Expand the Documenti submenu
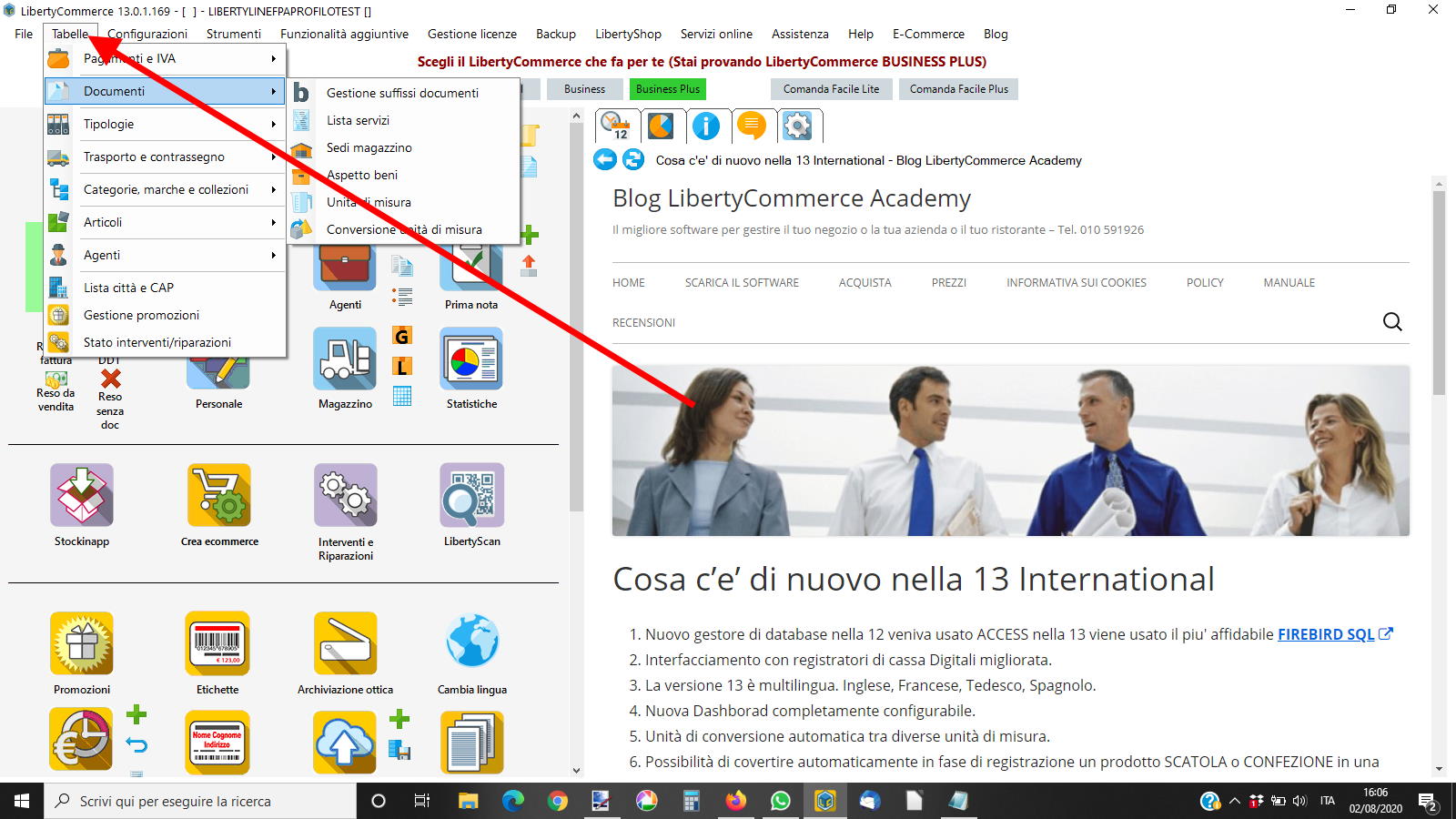 166,91
